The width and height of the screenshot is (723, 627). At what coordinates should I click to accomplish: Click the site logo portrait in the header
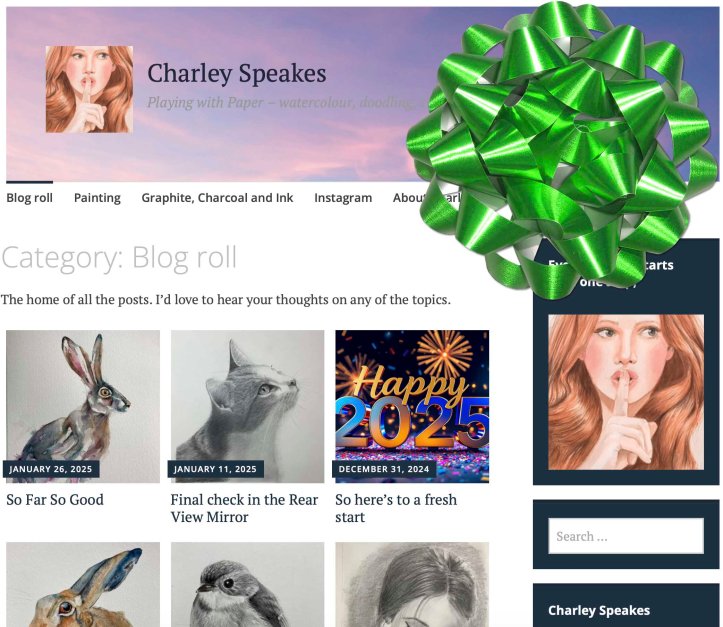[x=89, y=89]
